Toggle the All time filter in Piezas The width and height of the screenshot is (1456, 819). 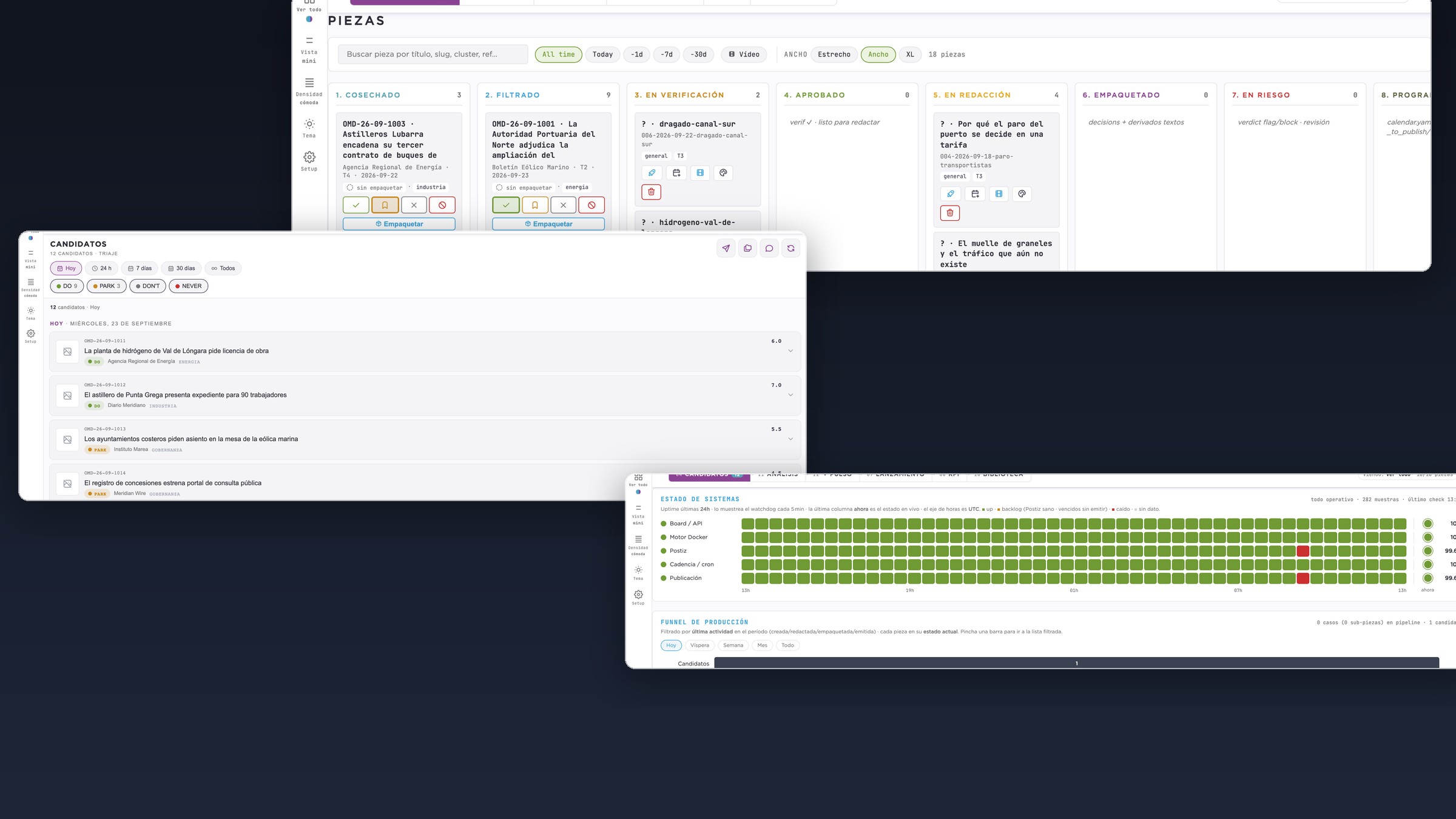(x=558, y=55)
